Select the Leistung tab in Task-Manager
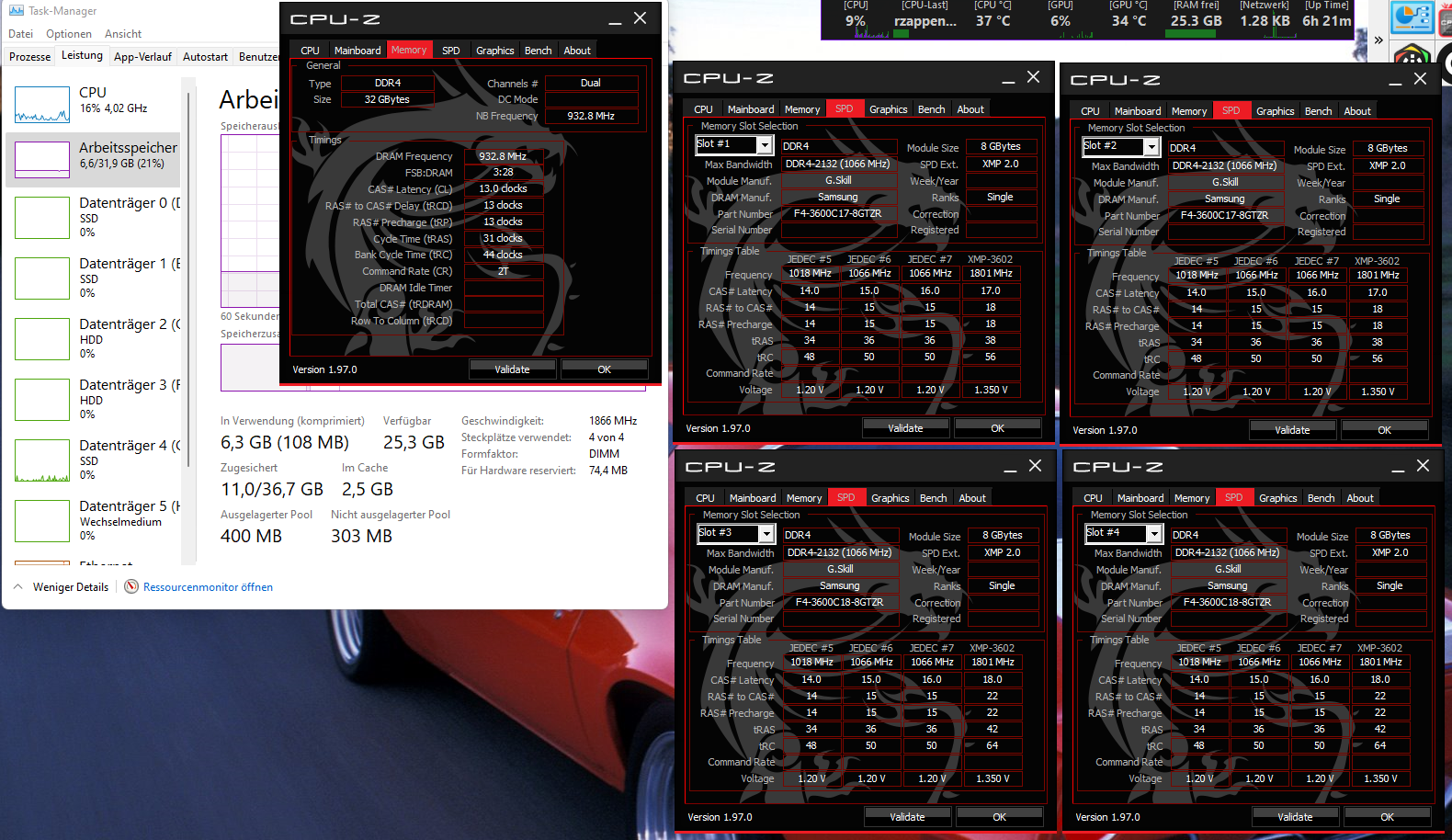1452x840 pixels. tap(82, 55)
